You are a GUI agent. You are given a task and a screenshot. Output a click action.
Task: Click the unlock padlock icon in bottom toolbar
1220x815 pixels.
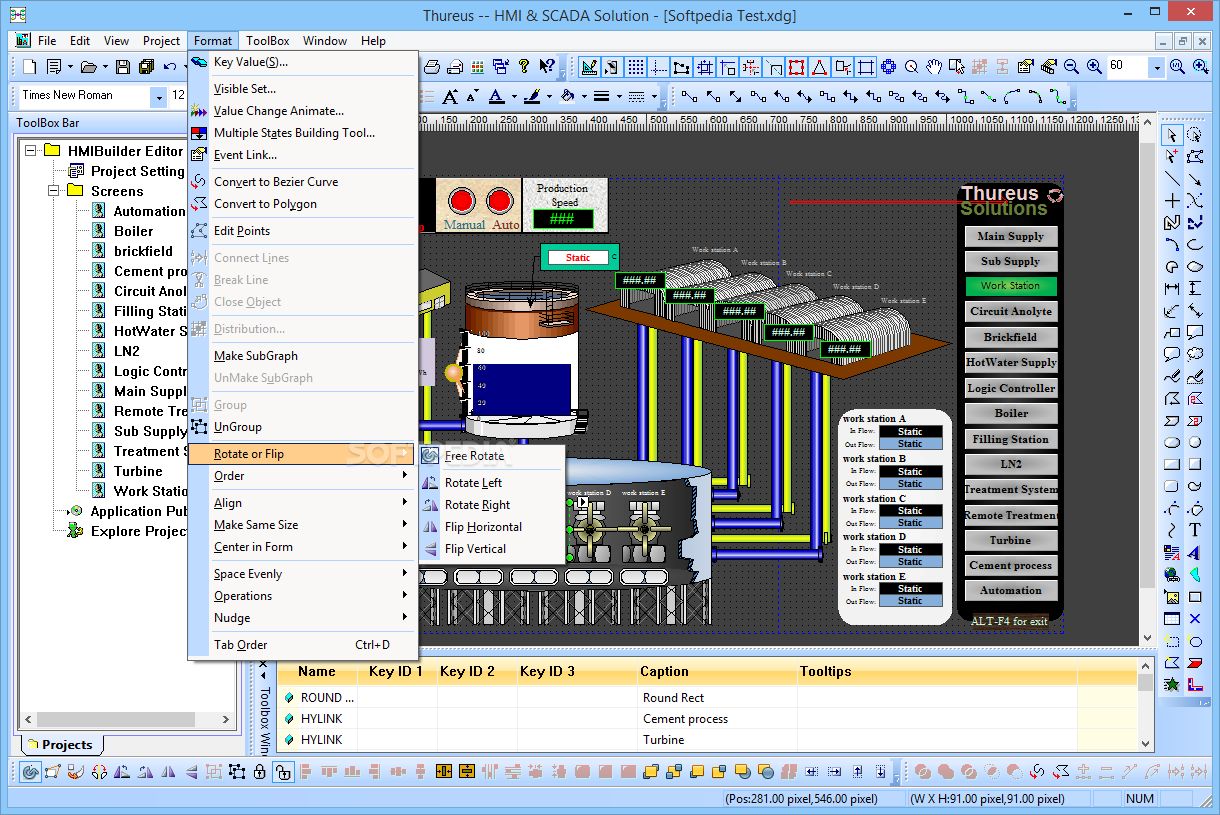coord(283,771)
